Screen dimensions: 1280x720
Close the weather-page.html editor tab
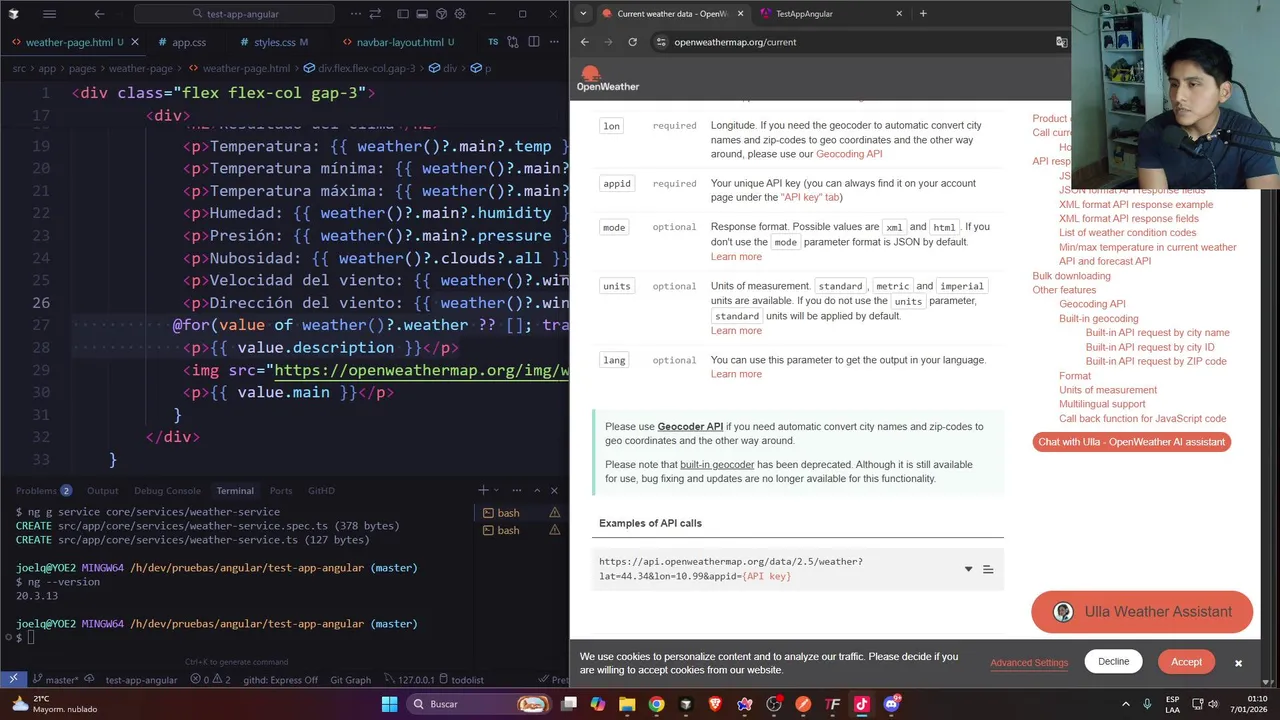click(x=134, y=42)
